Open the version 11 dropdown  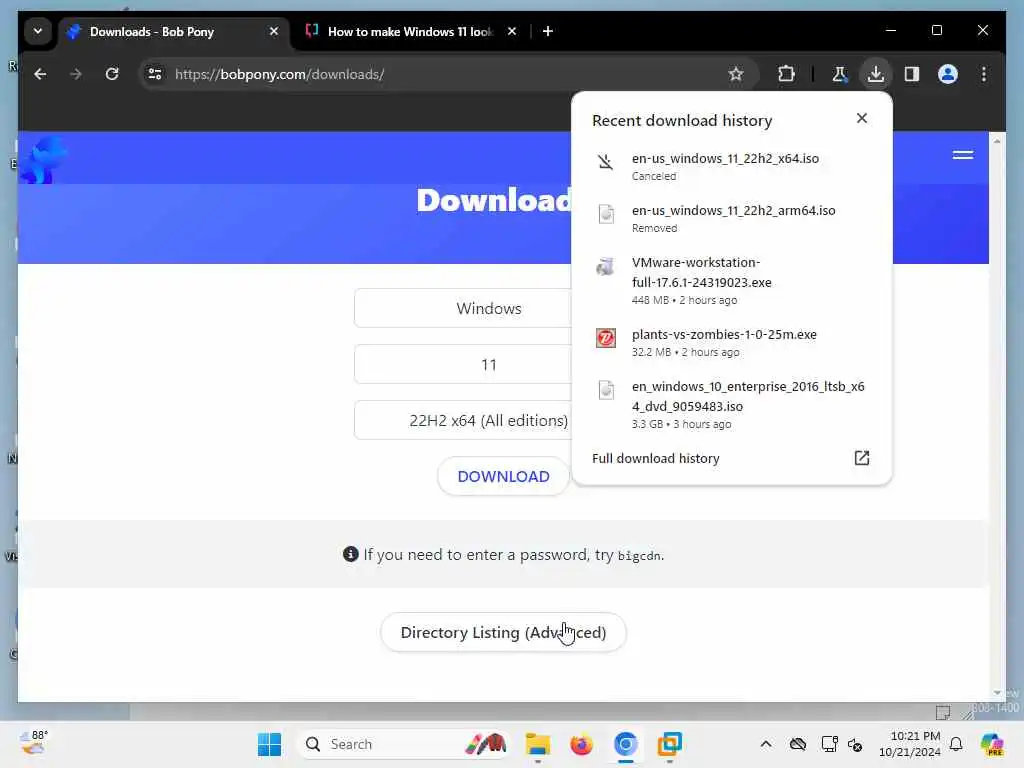[x=463, y=364]
